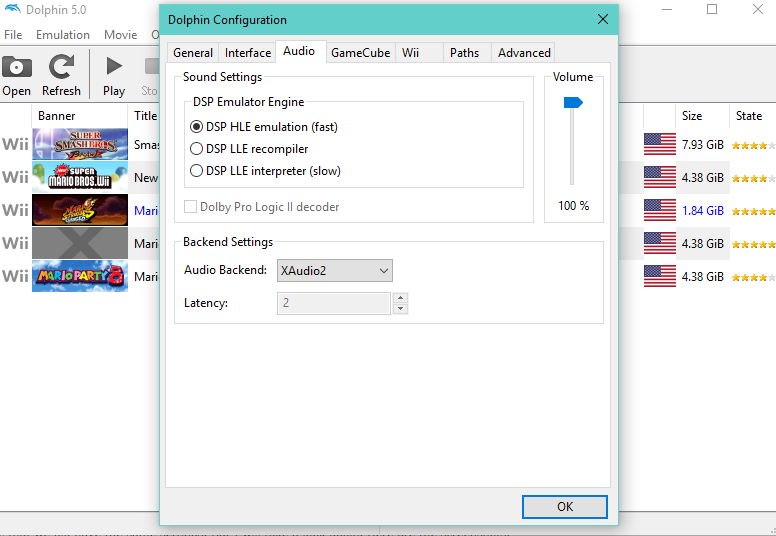Click the 7.93 GiB size cell
The height and width of the screenshot is (536, 776).
click(703, 145)
